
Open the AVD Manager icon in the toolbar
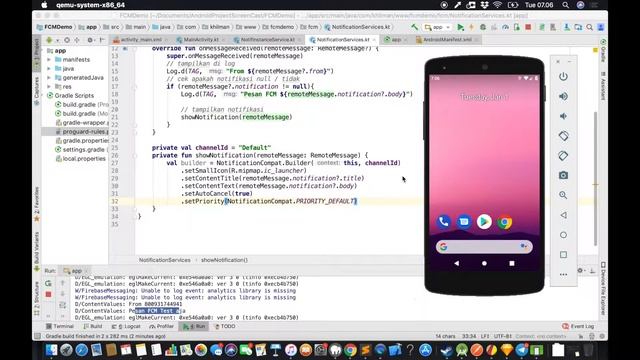pos(553,27)
